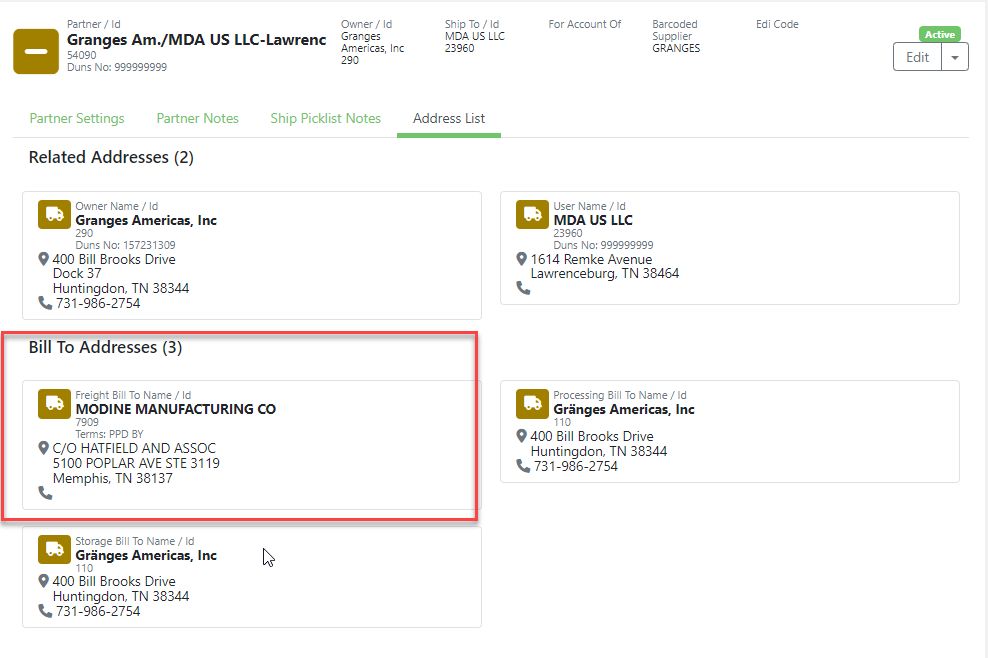The width and height of the screenshot is (988, 658).
Task: Click Bill To Addresses (3) heading
Action: click(x=105, y=347)
